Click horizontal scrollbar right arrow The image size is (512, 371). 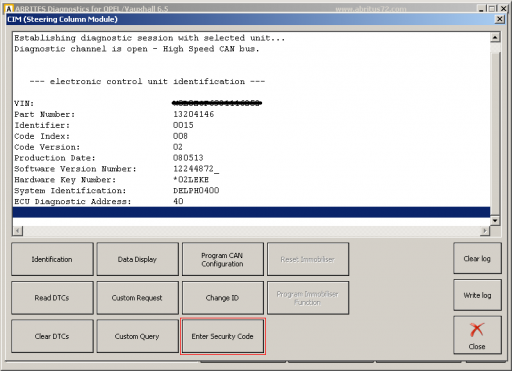click(x=485, y=230)
